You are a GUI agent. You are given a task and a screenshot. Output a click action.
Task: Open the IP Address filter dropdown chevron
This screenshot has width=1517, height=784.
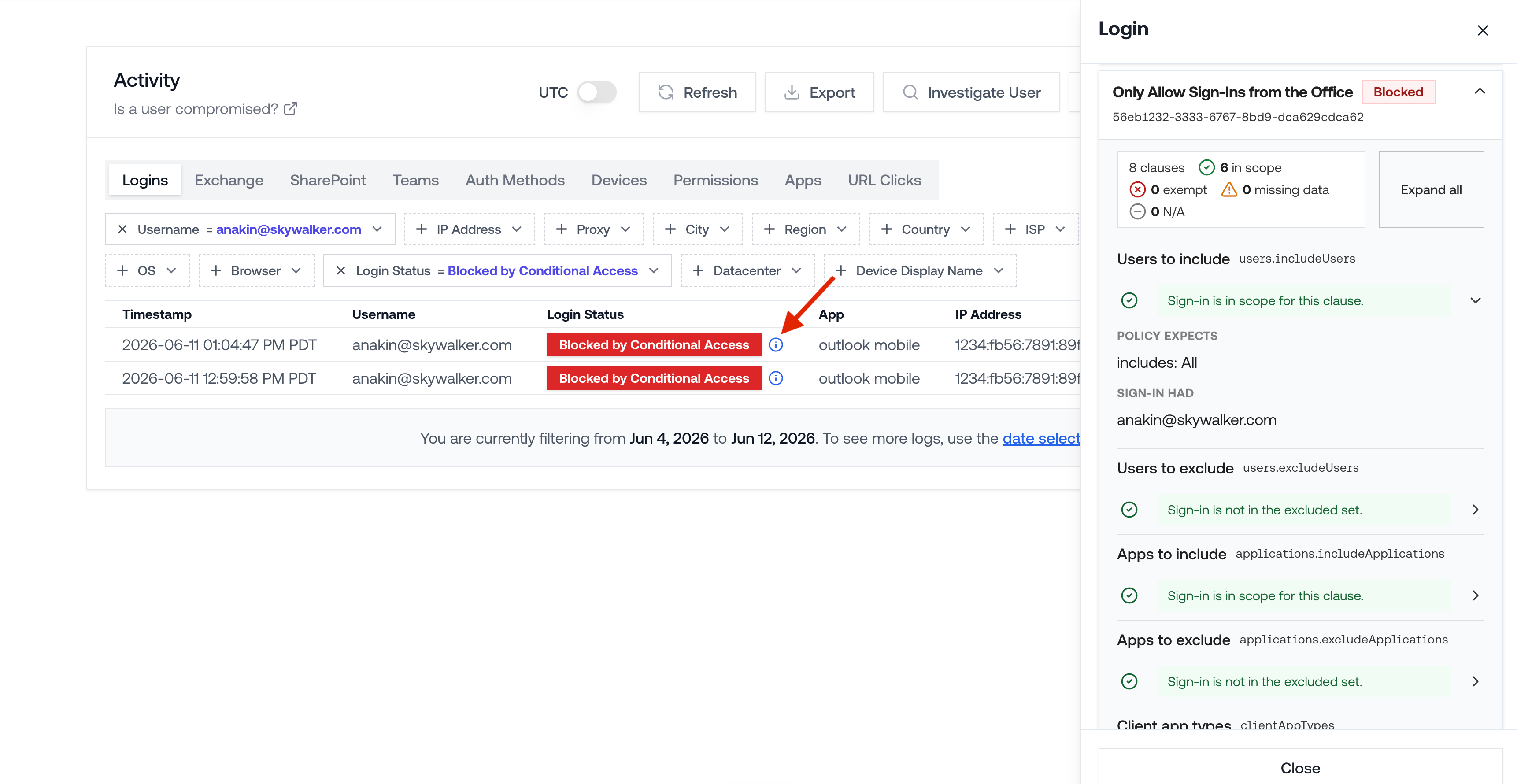(517, 229)
